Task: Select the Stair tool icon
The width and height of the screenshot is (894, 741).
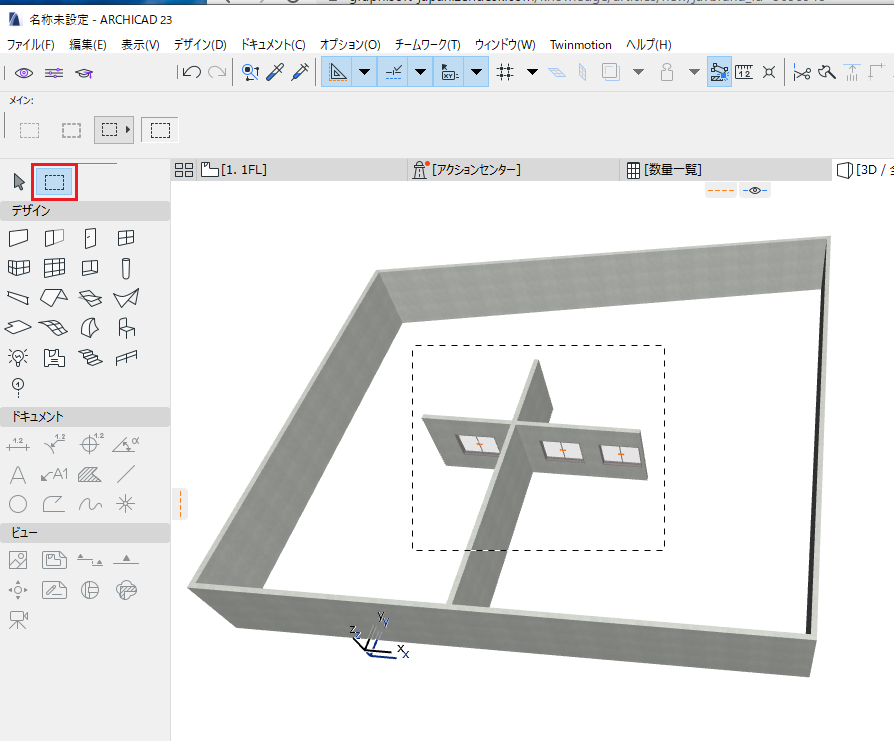Action: click(x=90, y=357)
